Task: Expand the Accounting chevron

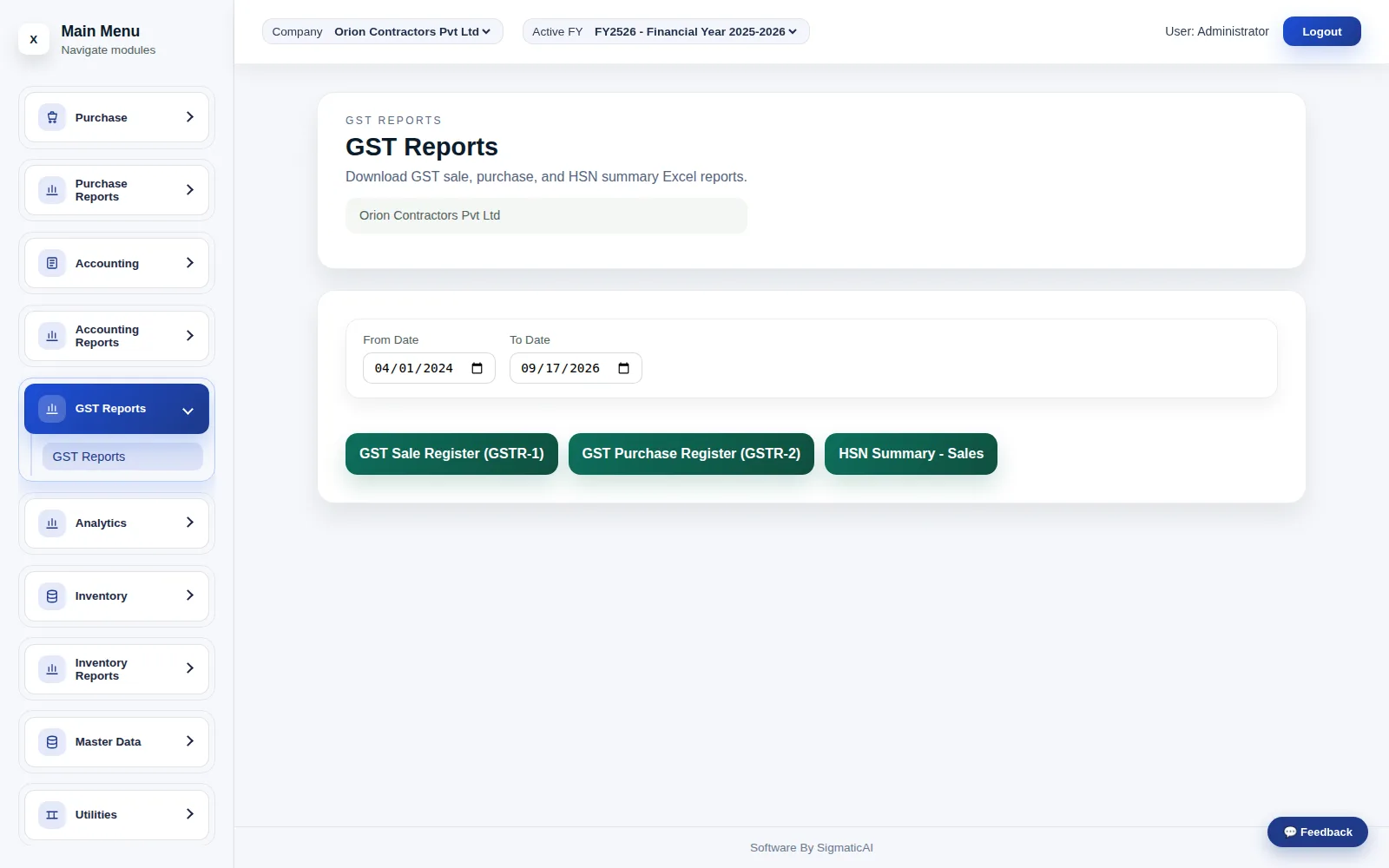Action: (189, 263)
